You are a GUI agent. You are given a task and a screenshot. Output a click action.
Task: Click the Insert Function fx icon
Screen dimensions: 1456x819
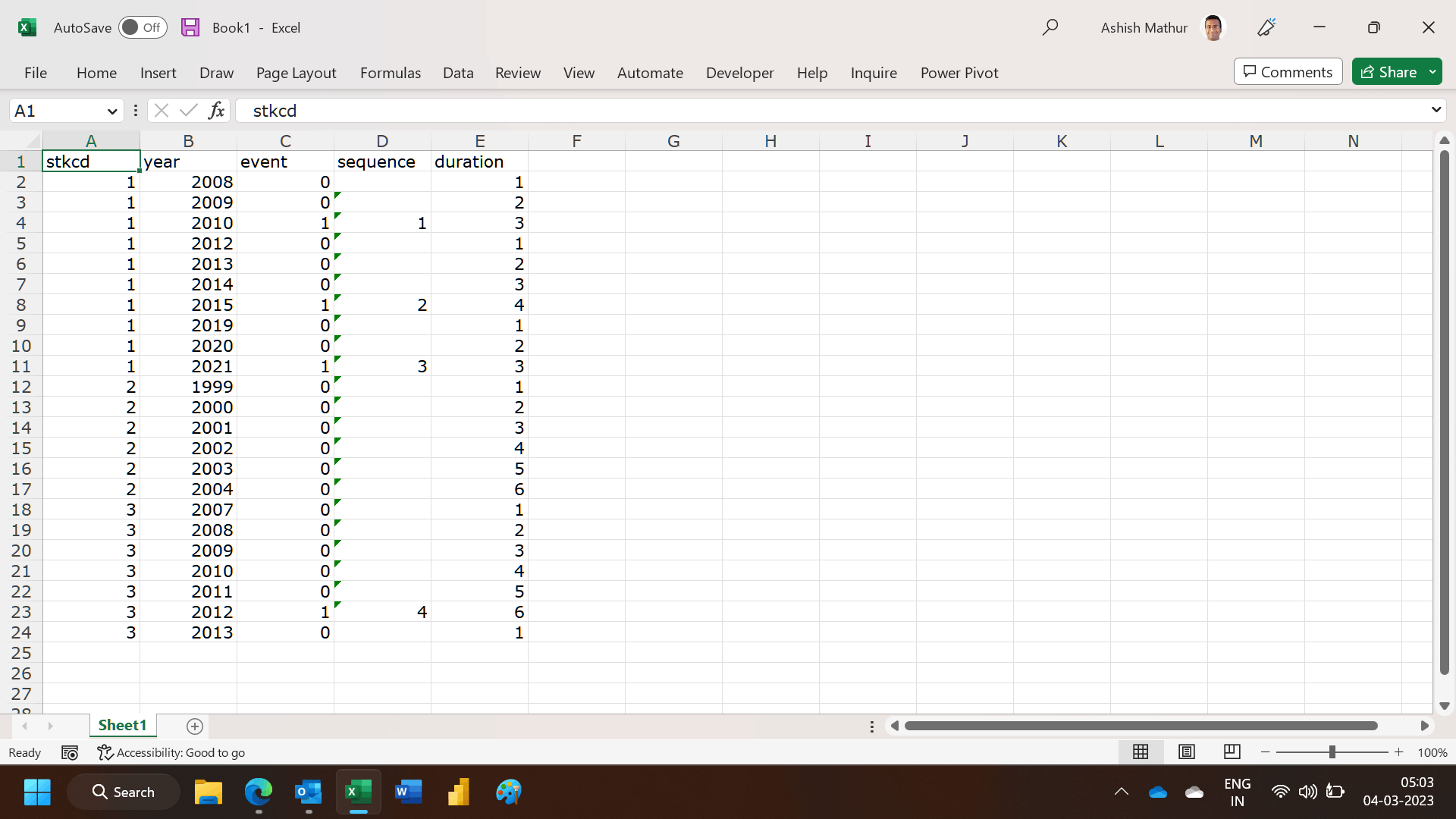(216, 111)
